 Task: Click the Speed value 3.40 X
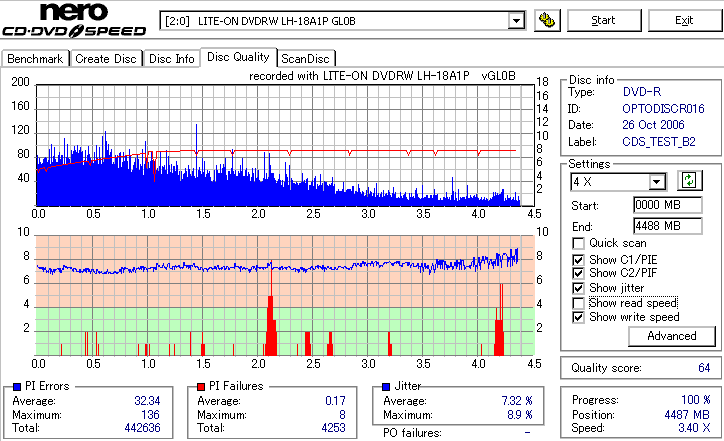tap(694, 428)
